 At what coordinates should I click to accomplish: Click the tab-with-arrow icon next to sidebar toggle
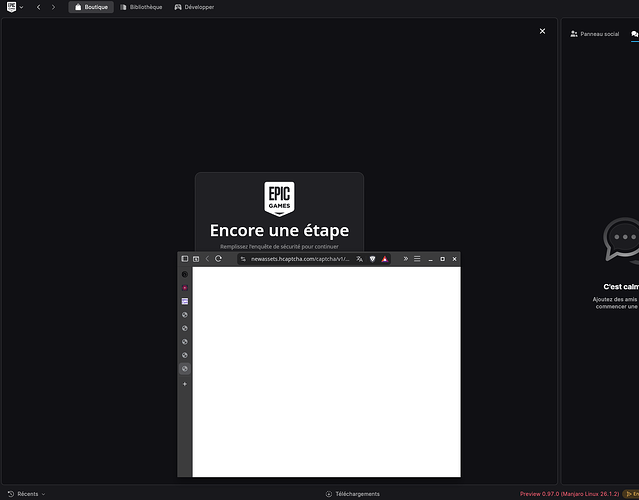[x=196, y=259]
